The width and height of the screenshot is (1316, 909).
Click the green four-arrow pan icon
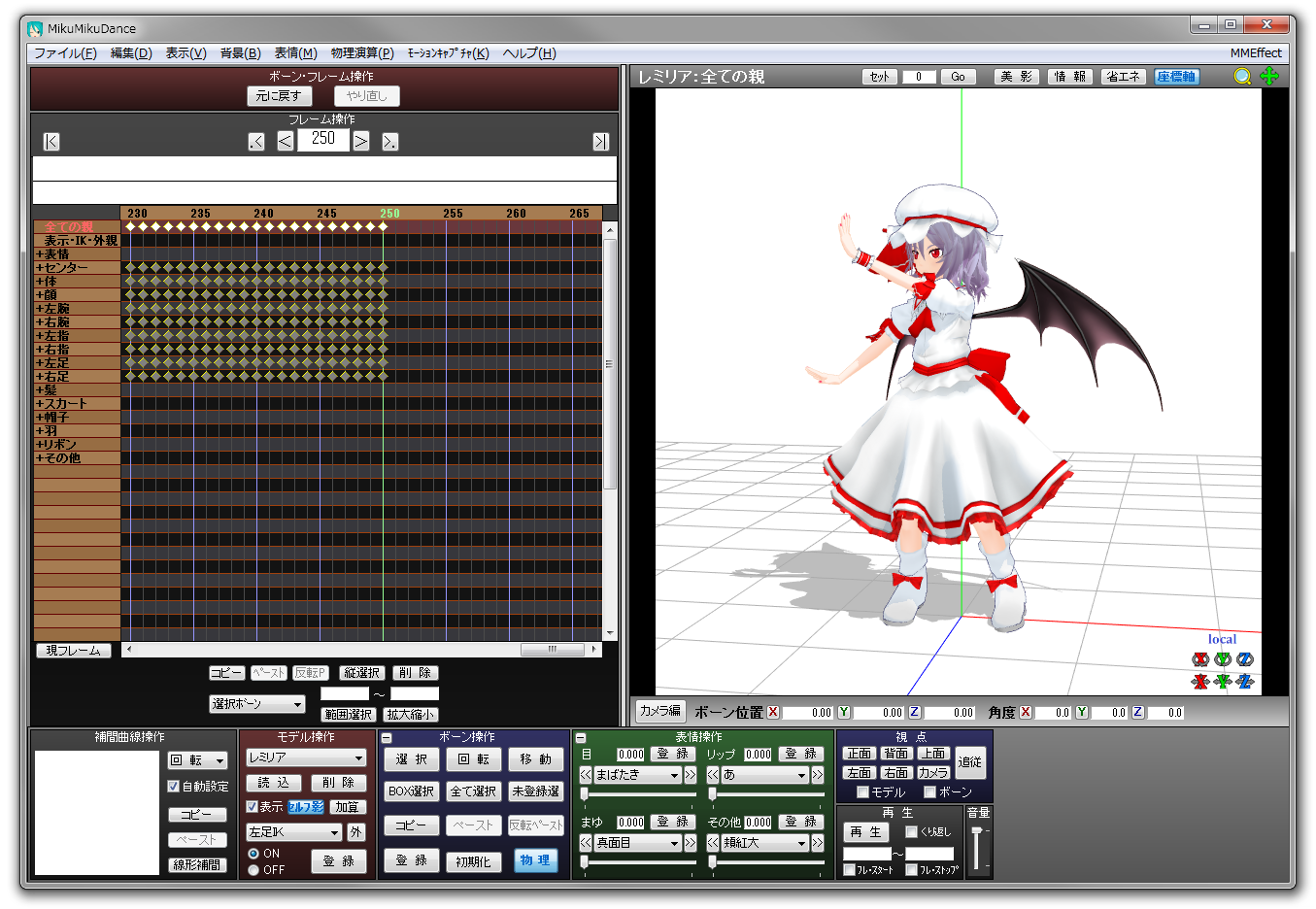tap(1269, 77)
